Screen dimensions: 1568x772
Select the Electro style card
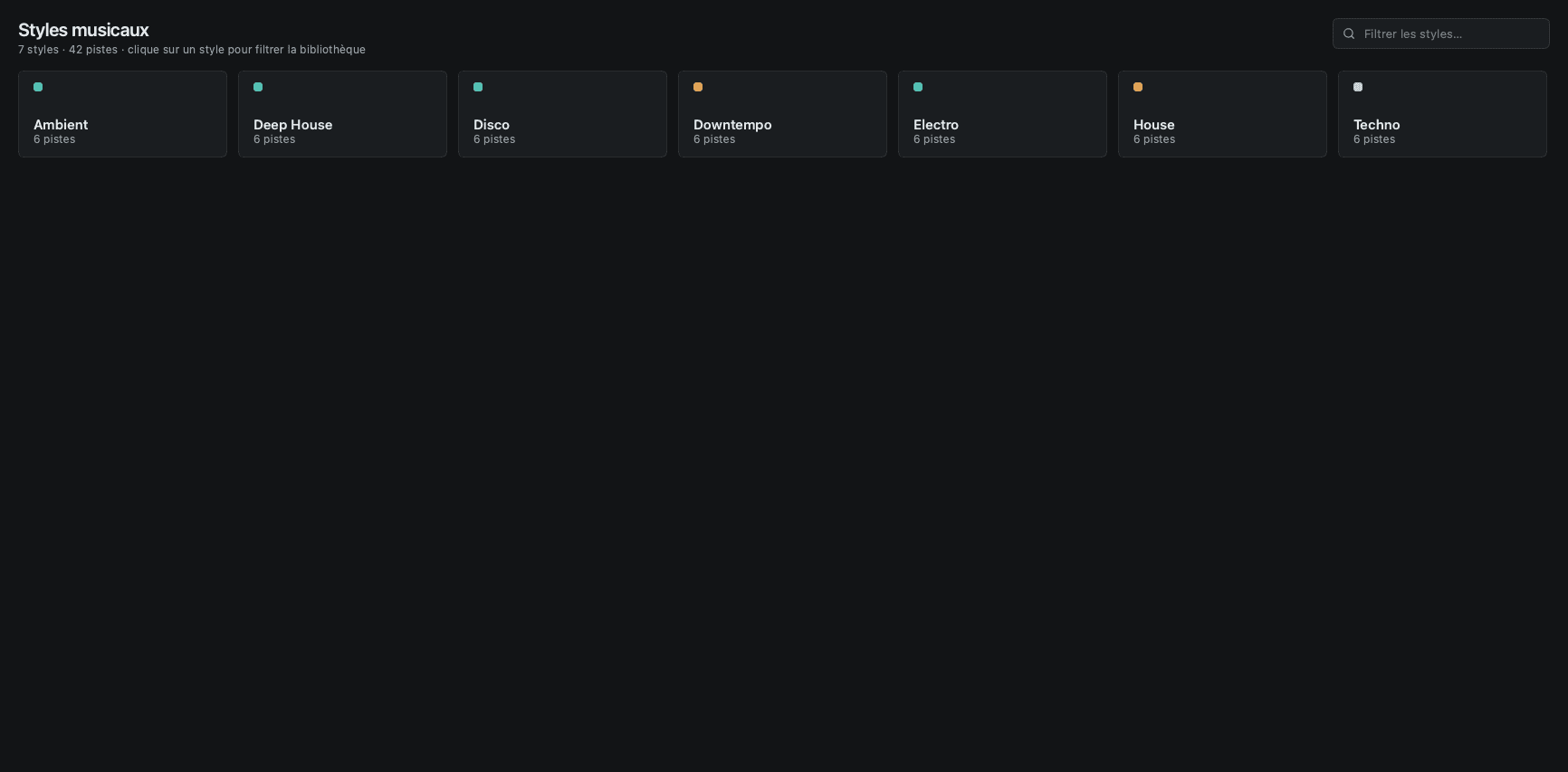point(1002,114)
